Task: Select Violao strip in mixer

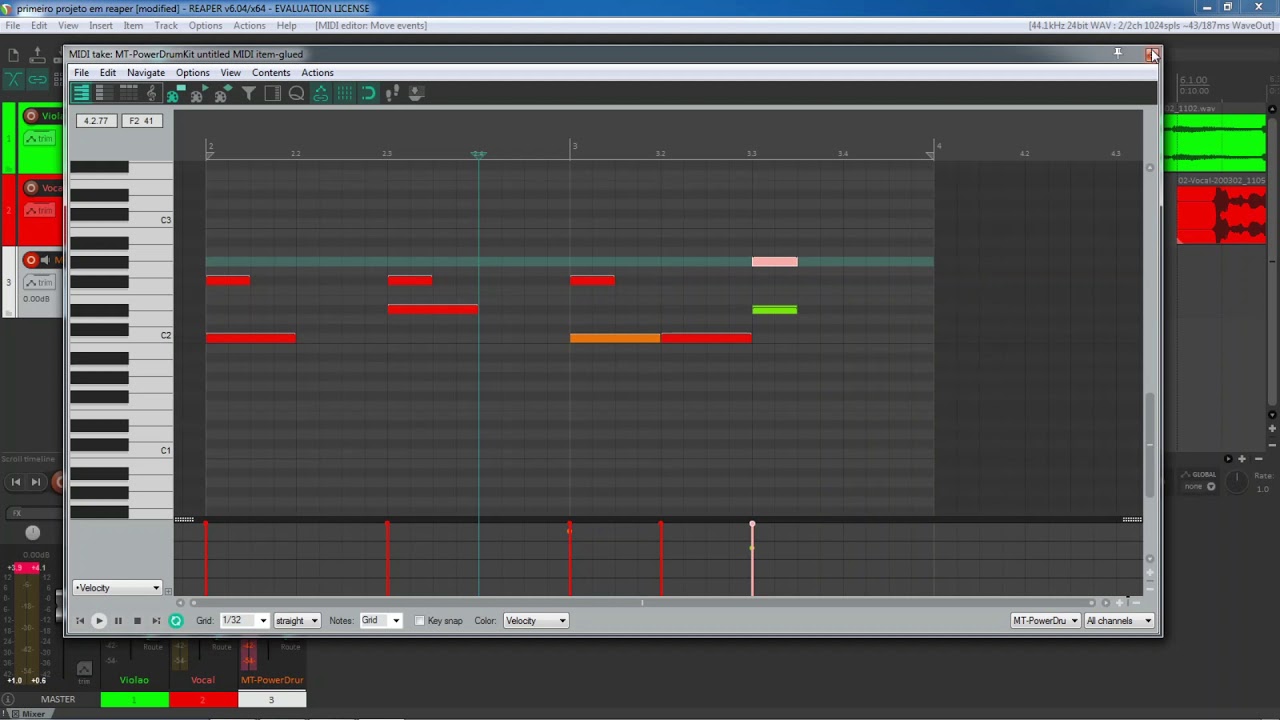Action: pos(134,680)
